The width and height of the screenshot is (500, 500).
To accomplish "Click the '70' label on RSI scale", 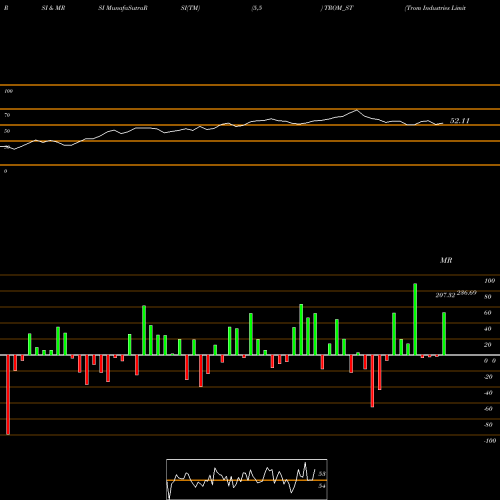I will (x=7, y=115).
